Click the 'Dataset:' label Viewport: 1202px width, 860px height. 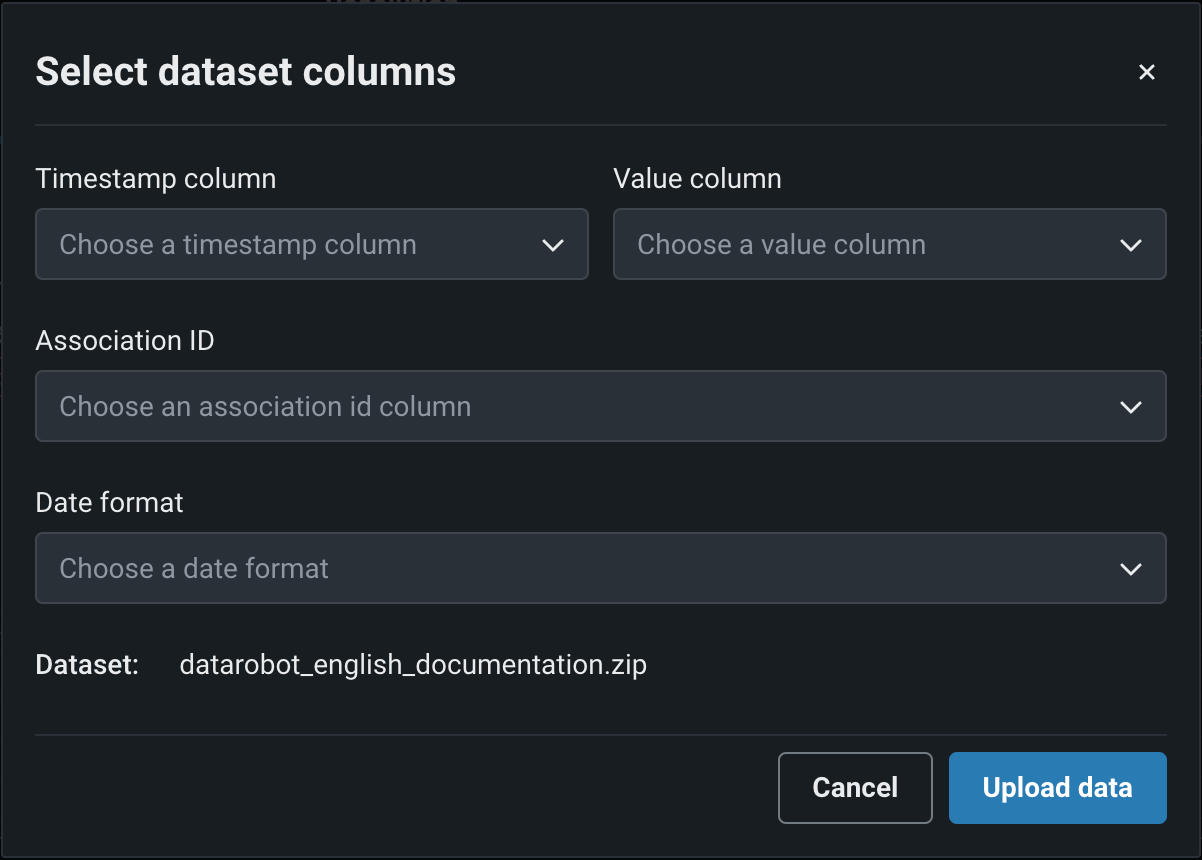coord(87,665)
